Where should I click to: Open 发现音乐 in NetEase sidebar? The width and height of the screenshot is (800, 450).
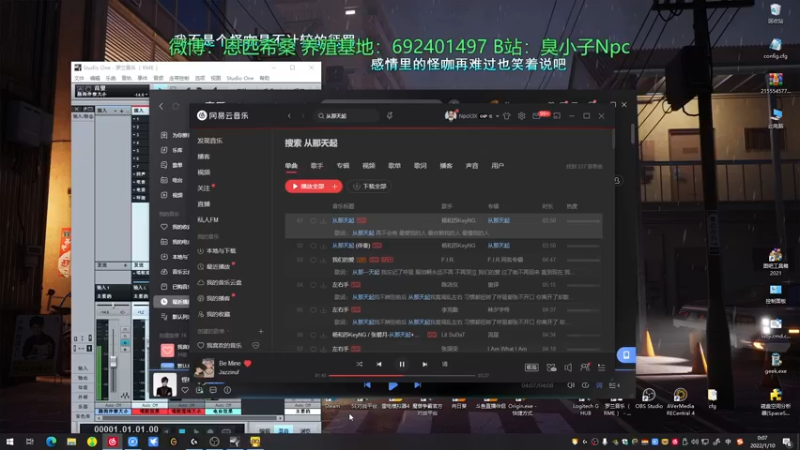point(210,140)
